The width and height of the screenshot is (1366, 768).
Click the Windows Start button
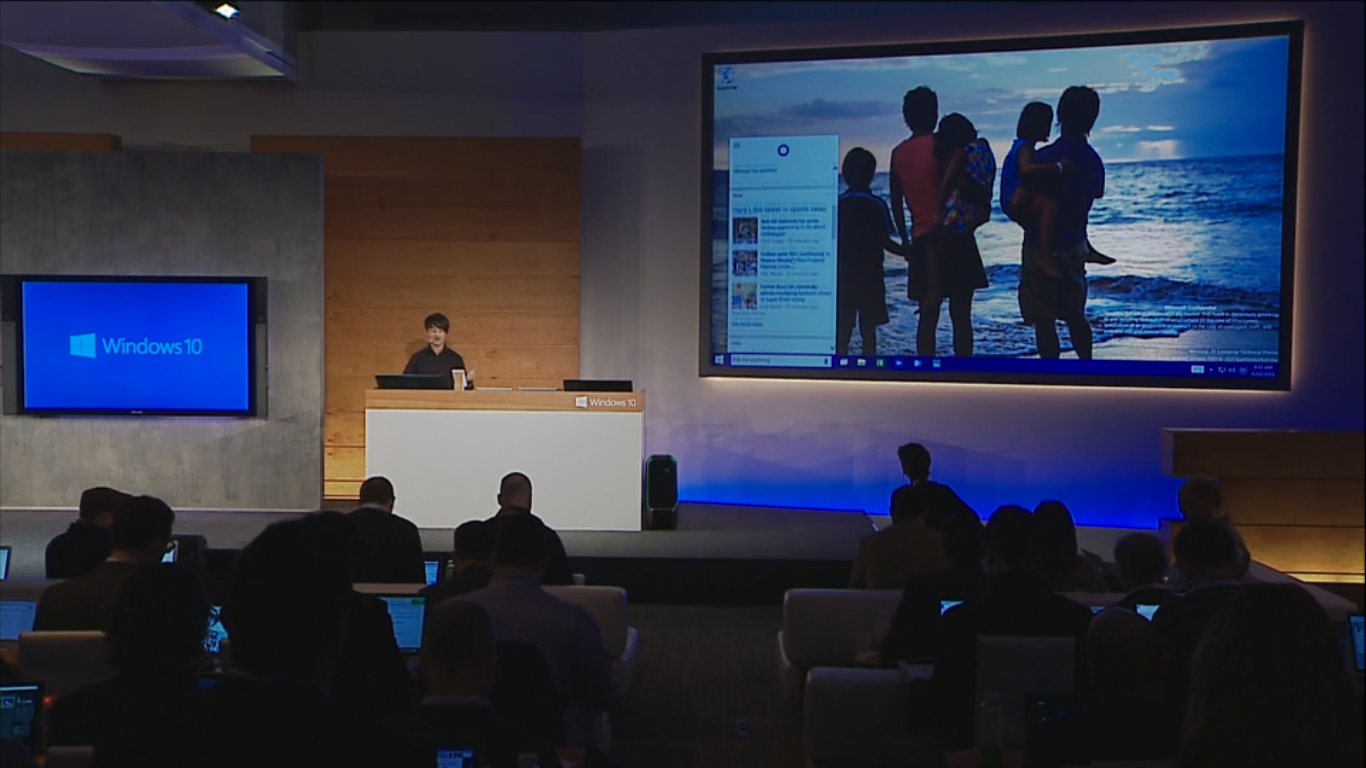tap(718, 359)
